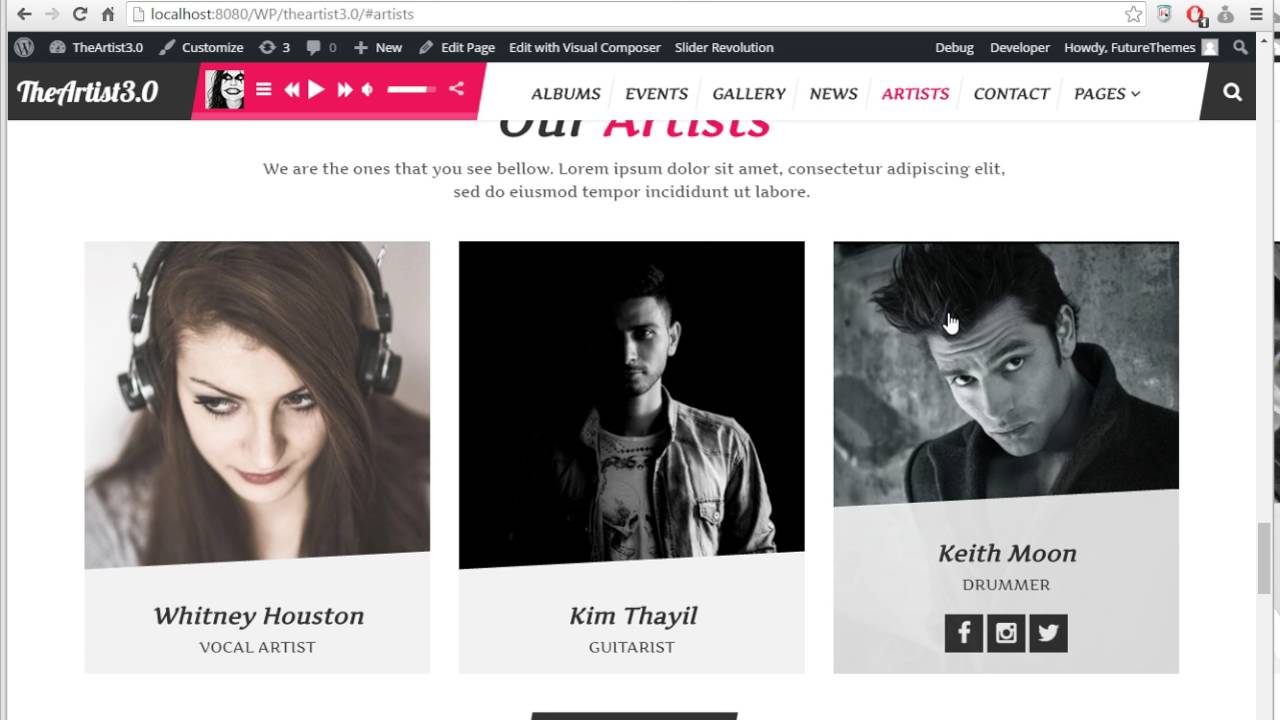Open the ALBUMS menu item
Viewport: 1280px width, 720px height.
[x=566, y=93]
